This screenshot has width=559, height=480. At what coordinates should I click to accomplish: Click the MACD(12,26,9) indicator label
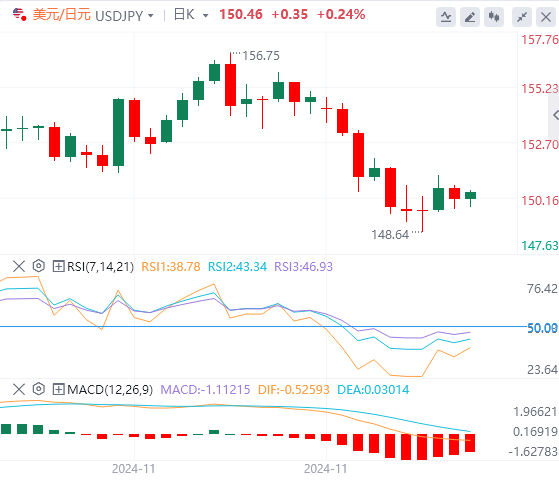[110, 389]
